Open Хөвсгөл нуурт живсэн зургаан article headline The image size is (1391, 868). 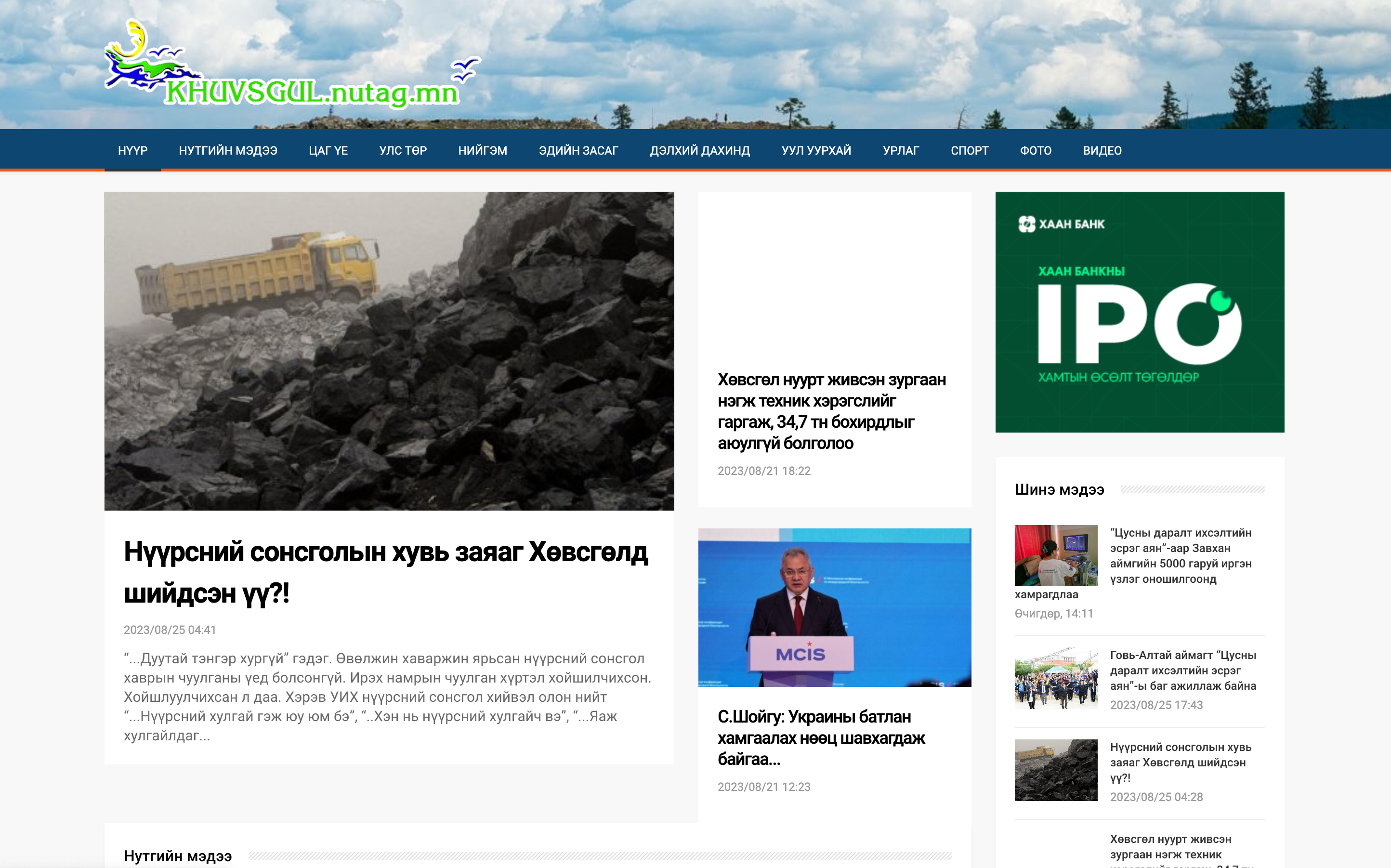point(831,411)
